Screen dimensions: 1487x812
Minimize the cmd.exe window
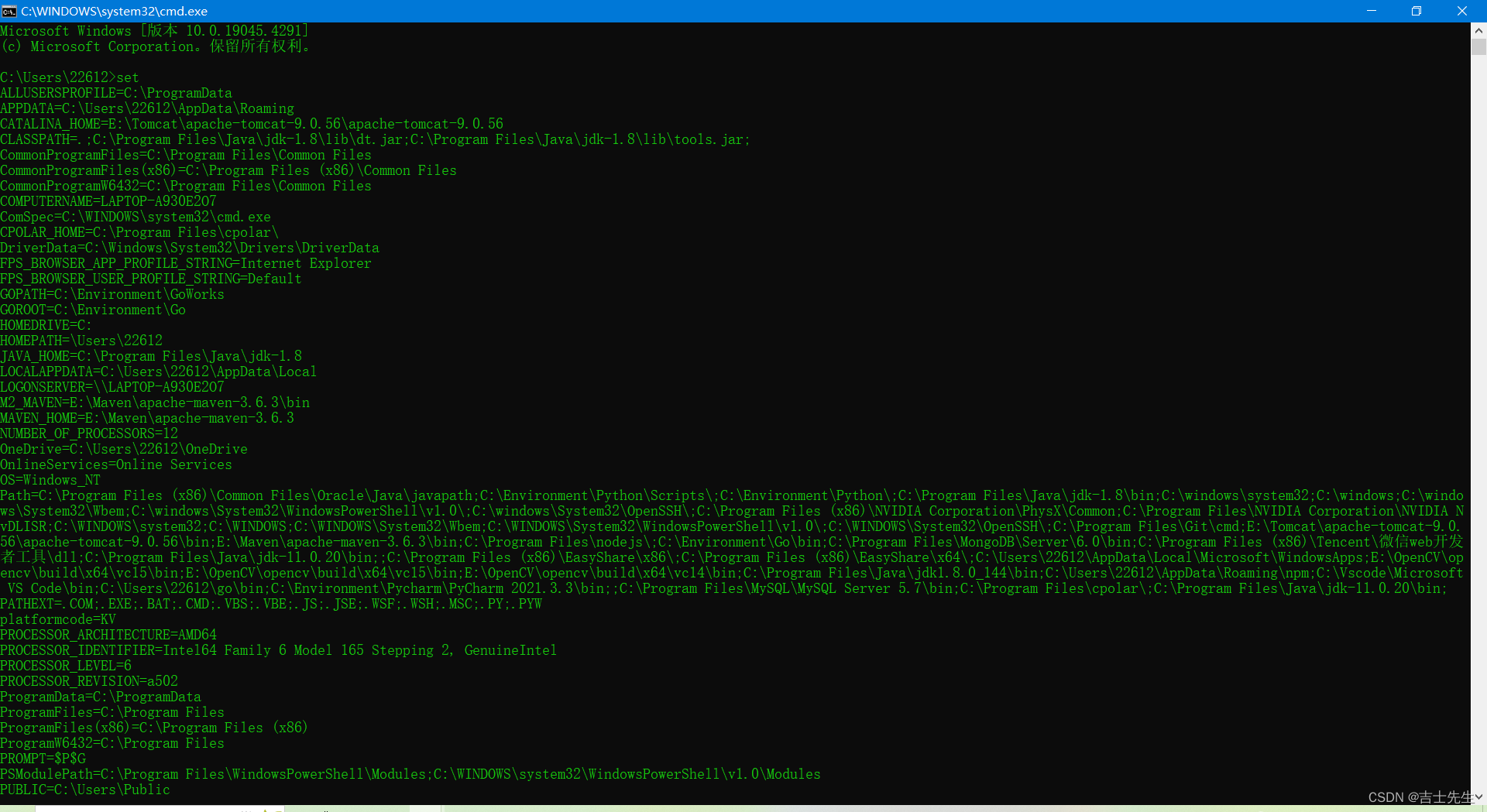click(1372, 11)
